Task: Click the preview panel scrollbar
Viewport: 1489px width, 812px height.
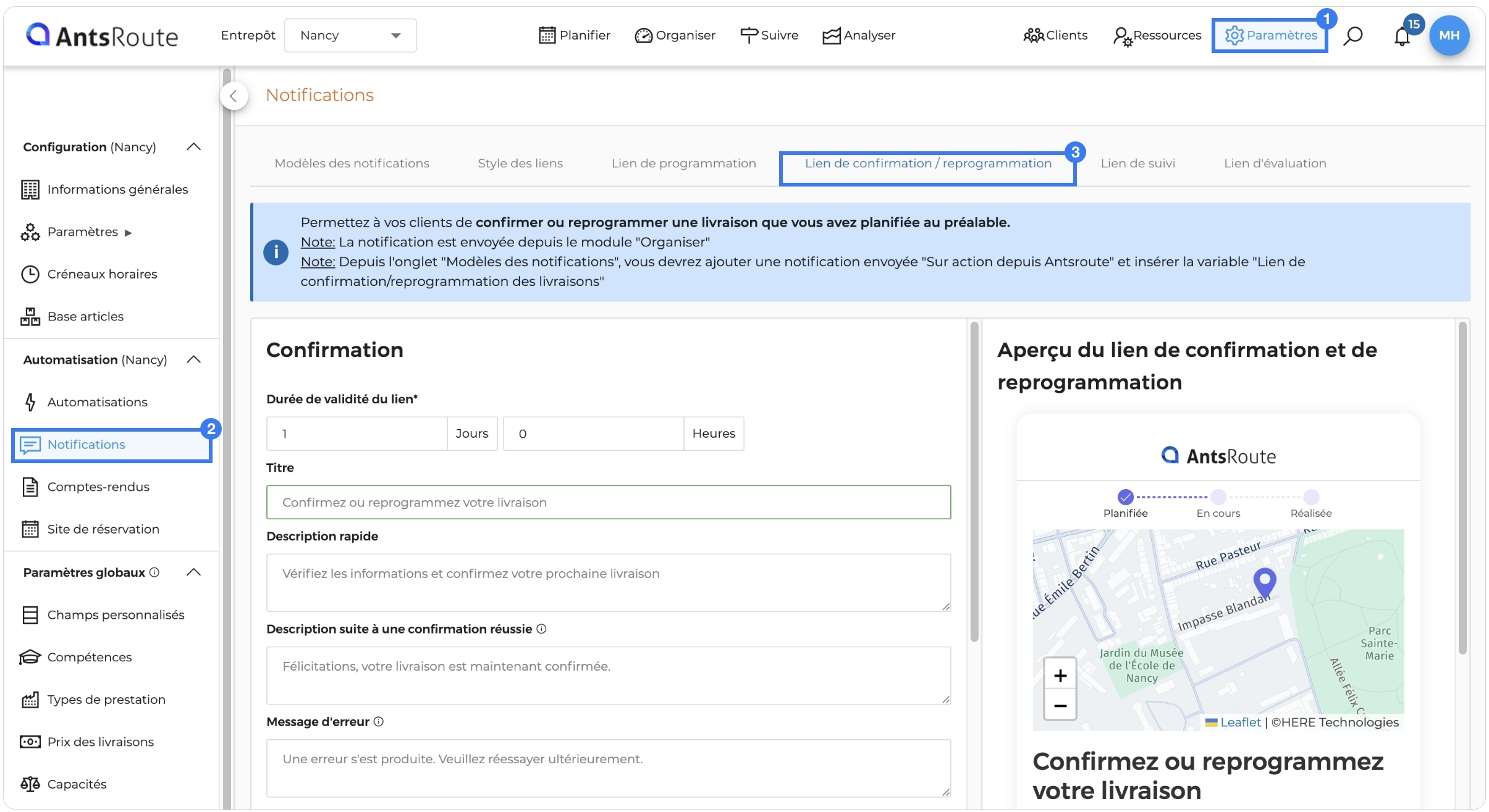Action: (x=1462, y=488)
